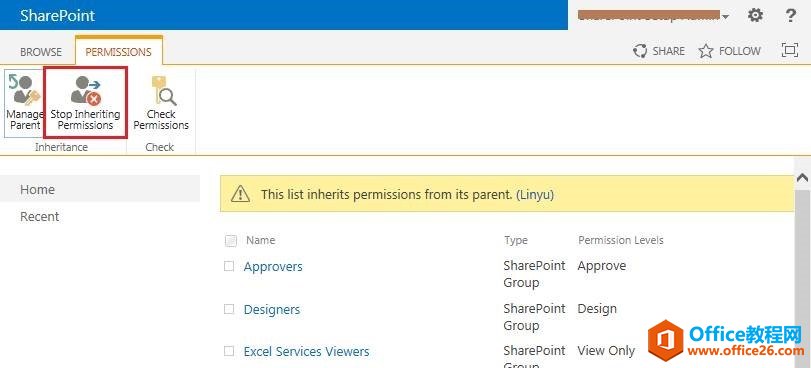Open the Manage Parent permissions button
The height and width of the screenshot is (368, 811).
[24, 104]
